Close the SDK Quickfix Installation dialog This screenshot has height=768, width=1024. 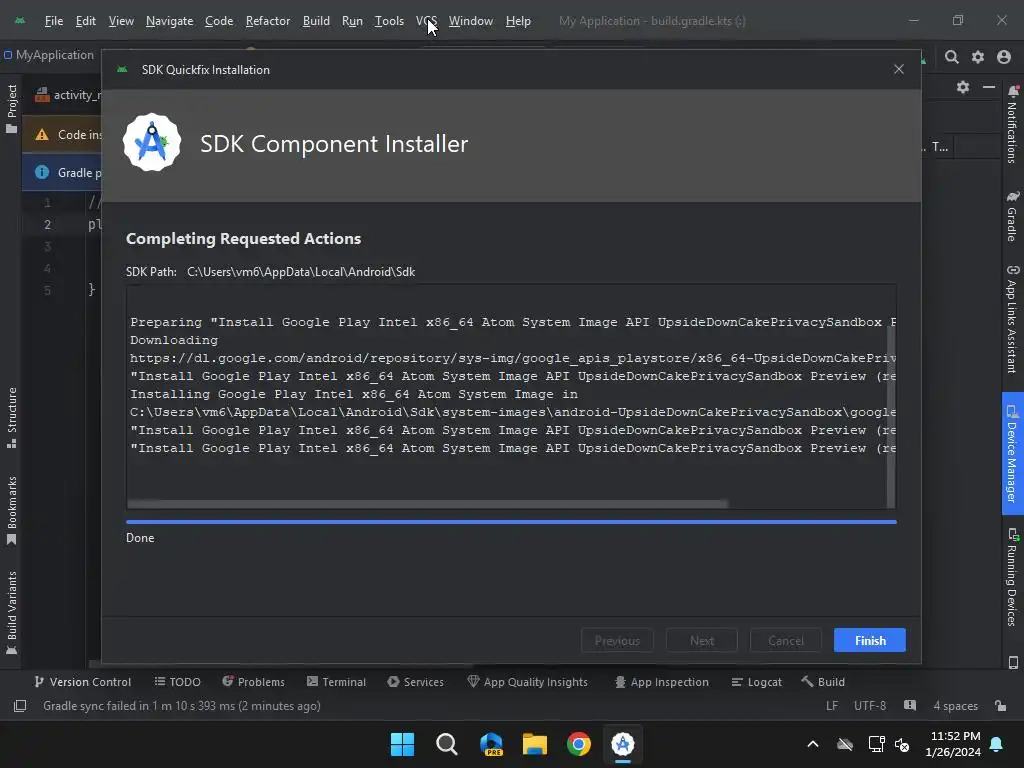tap(899, 69)
